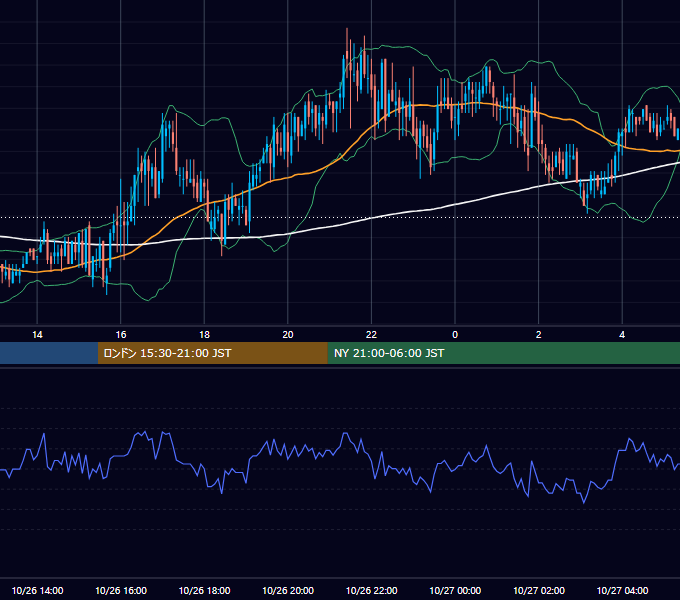Click the 10/26 22:00 time label

371,590
